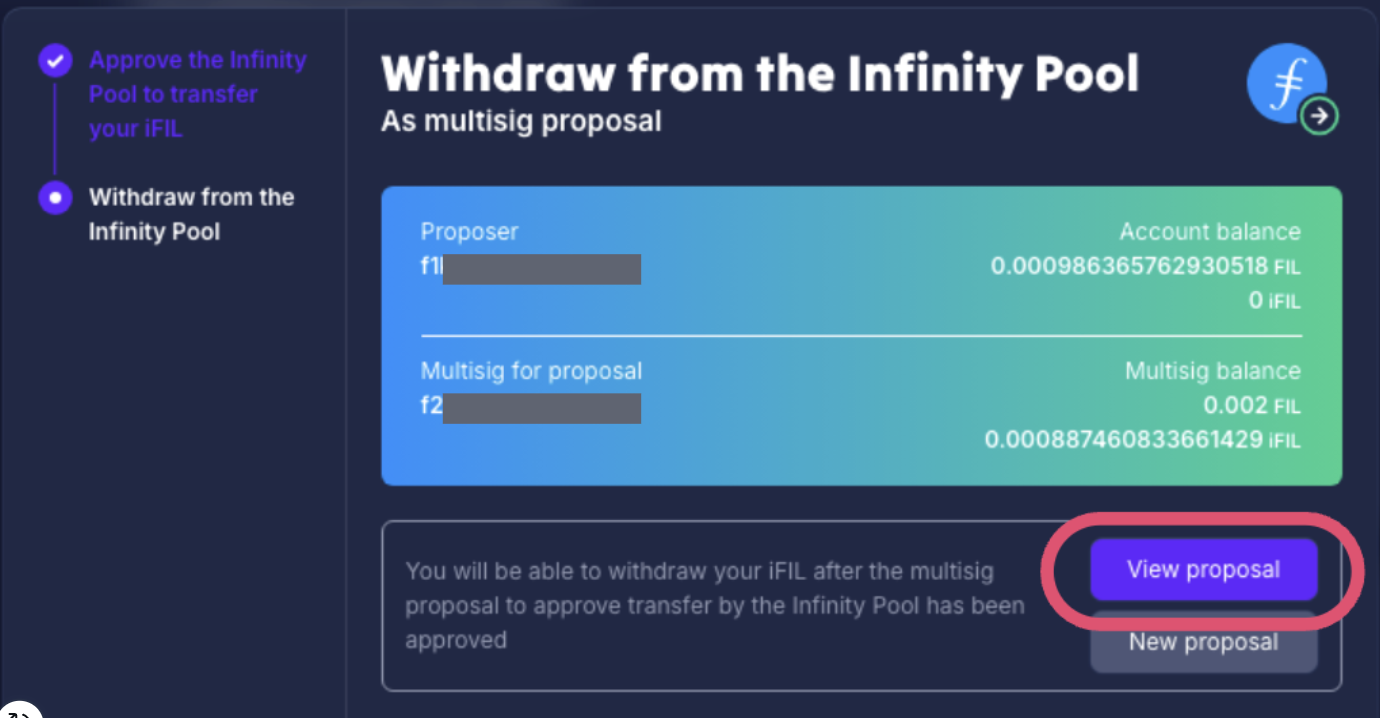
Task: Open the Withdraw from the Infinity Pool step
Action: click(191, 214)
